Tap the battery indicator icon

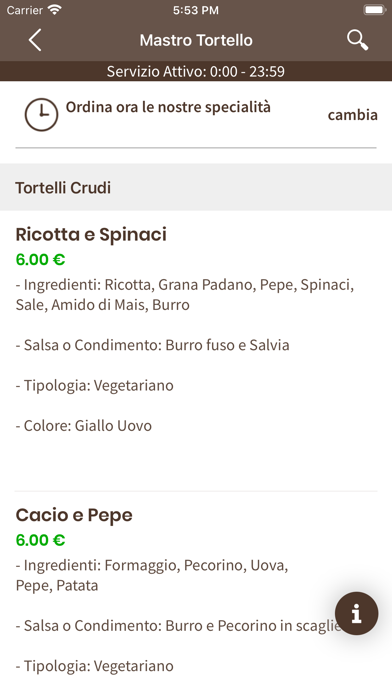click(x=374, y=10)
